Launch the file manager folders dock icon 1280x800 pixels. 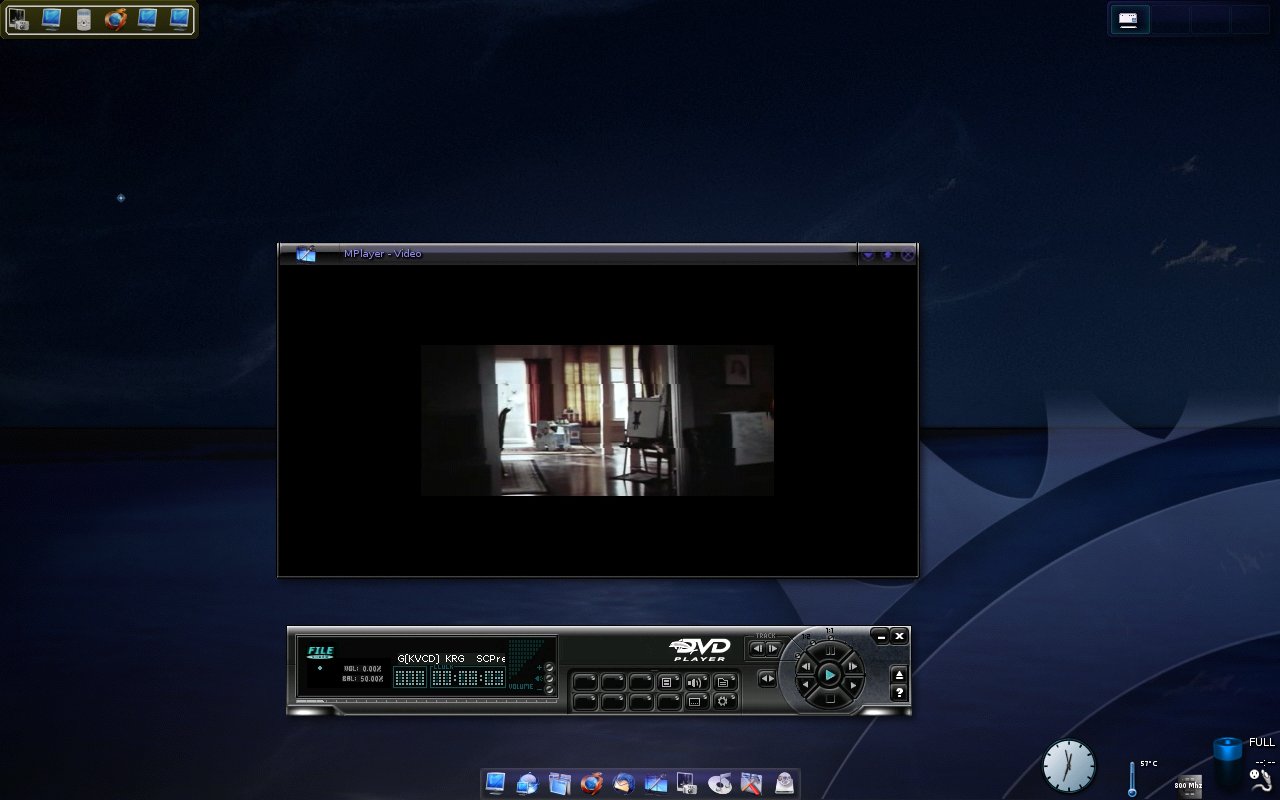point(559,783)
